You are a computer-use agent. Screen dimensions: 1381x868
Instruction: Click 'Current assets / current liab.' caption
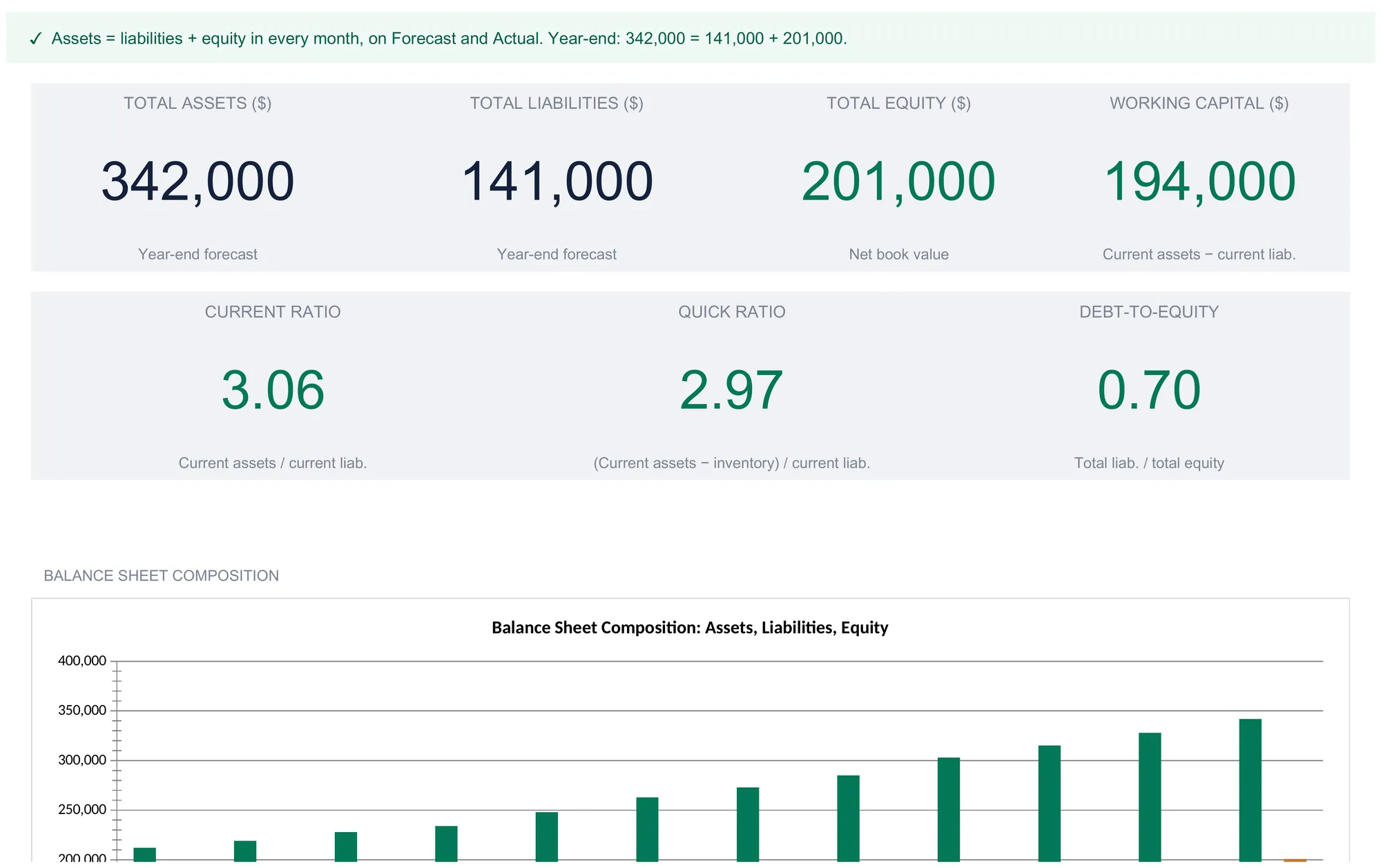click(273, 463)
